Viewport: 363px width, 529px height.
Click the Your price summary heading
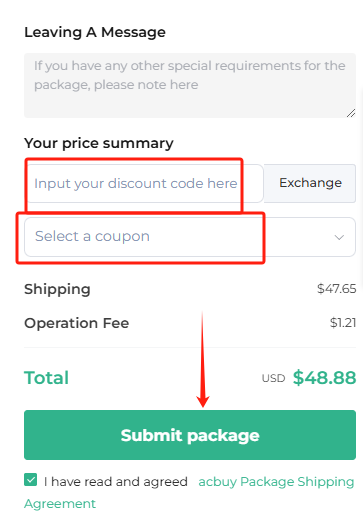point(99,144)
